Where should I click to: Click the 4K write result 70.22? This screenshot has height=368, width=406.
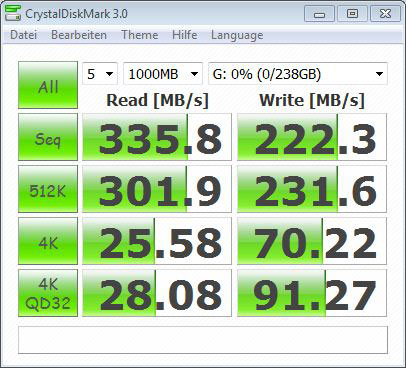pyautogui.click(x=312, y=241)
